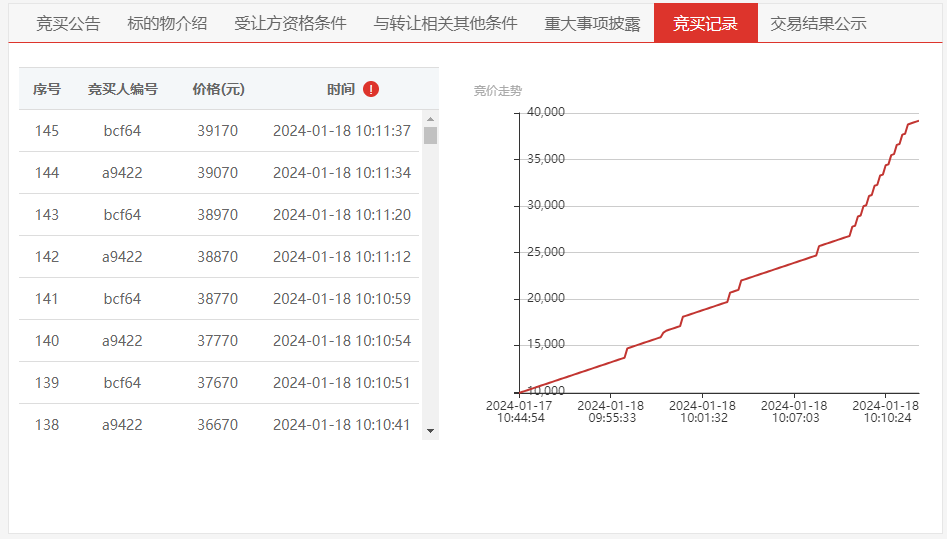Image resolution: width=947 pixels, height=539 pixels.
Task: Click bidder bcf64 in row 139
Action: click(x=122, y=383)
